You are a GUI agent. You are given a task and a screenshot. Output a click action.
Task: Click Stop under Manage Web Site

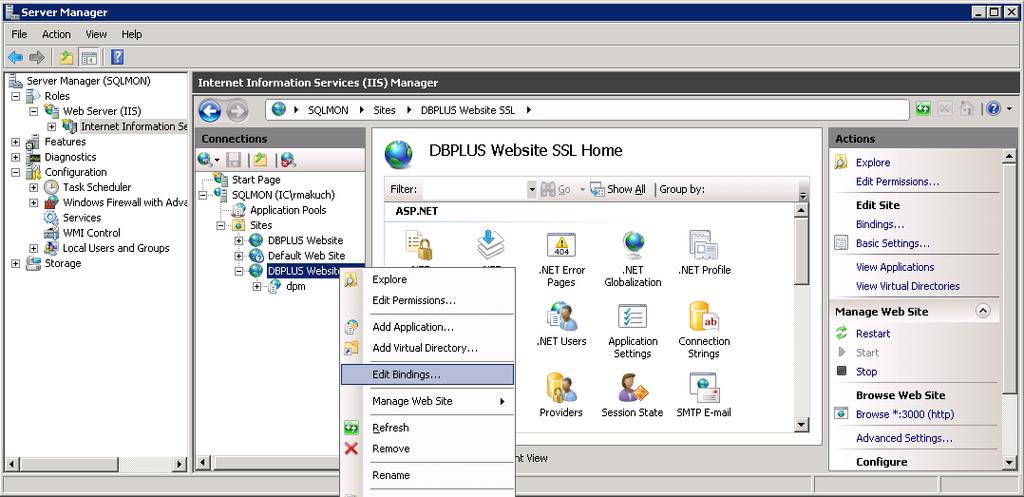[866, 371]
